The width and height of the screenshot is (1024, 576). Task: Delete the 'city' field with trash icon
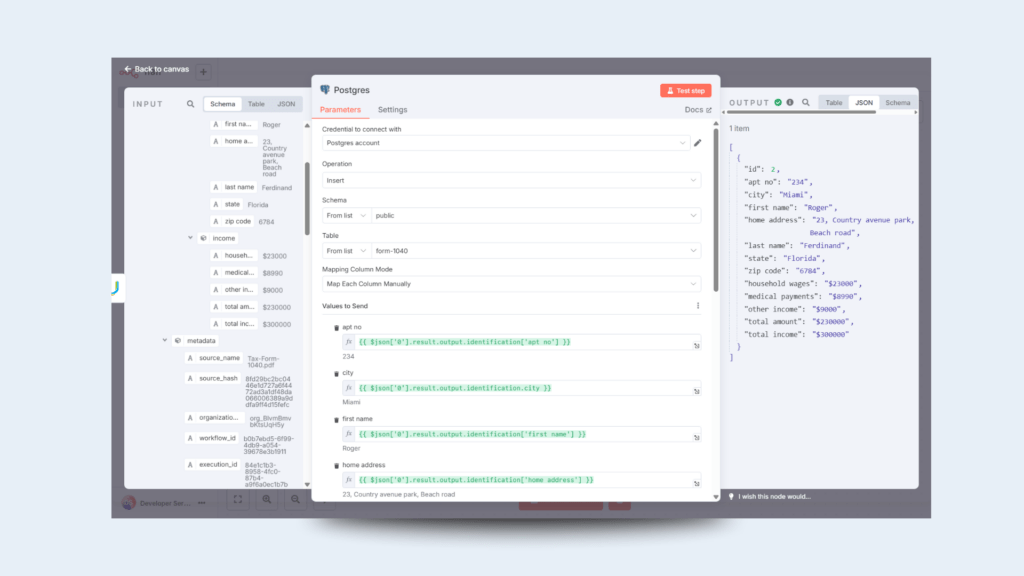[336, 373]
